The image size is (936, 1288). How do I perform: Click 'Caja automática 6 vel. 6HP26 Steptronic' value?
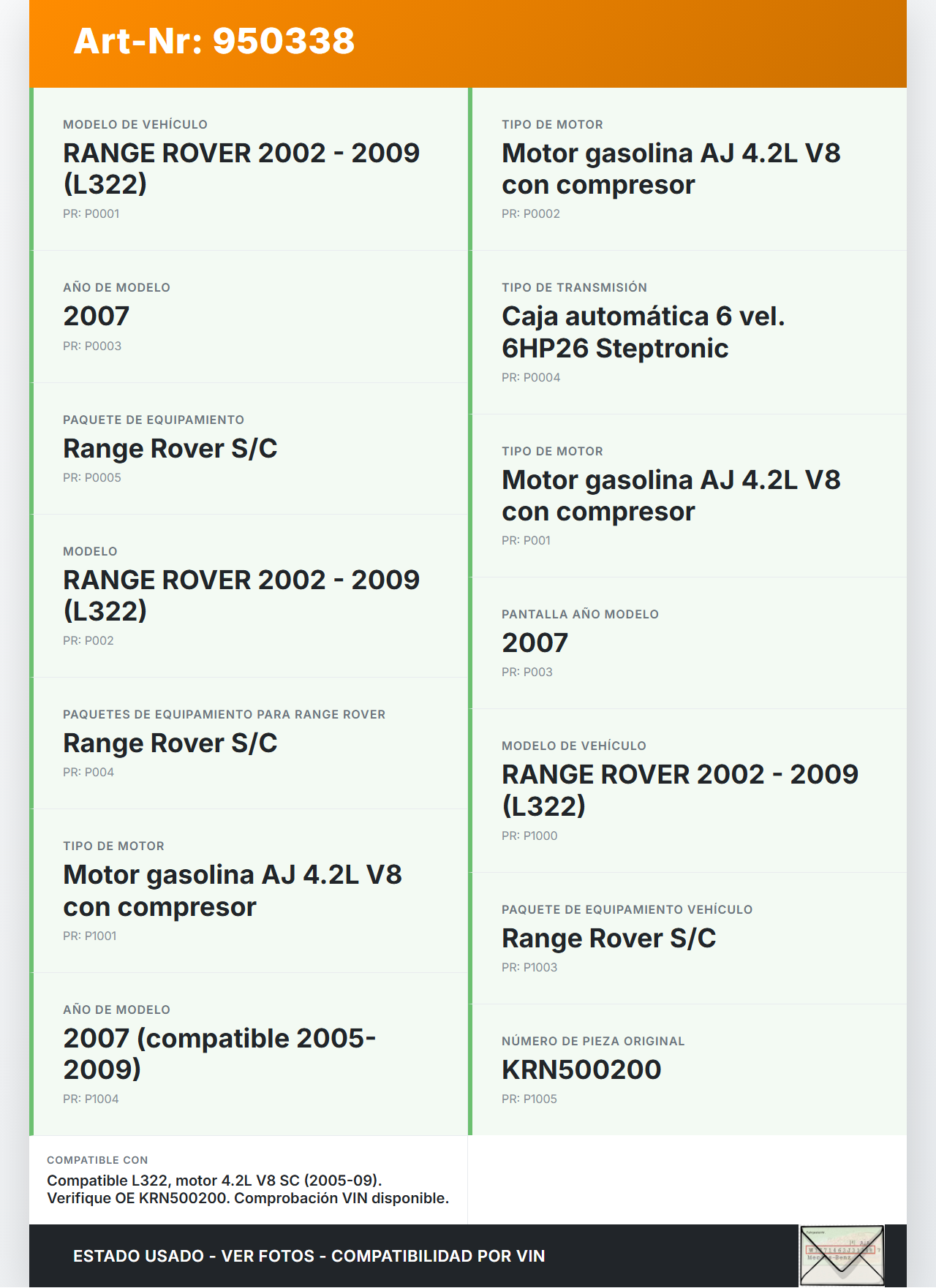point(643,332)
